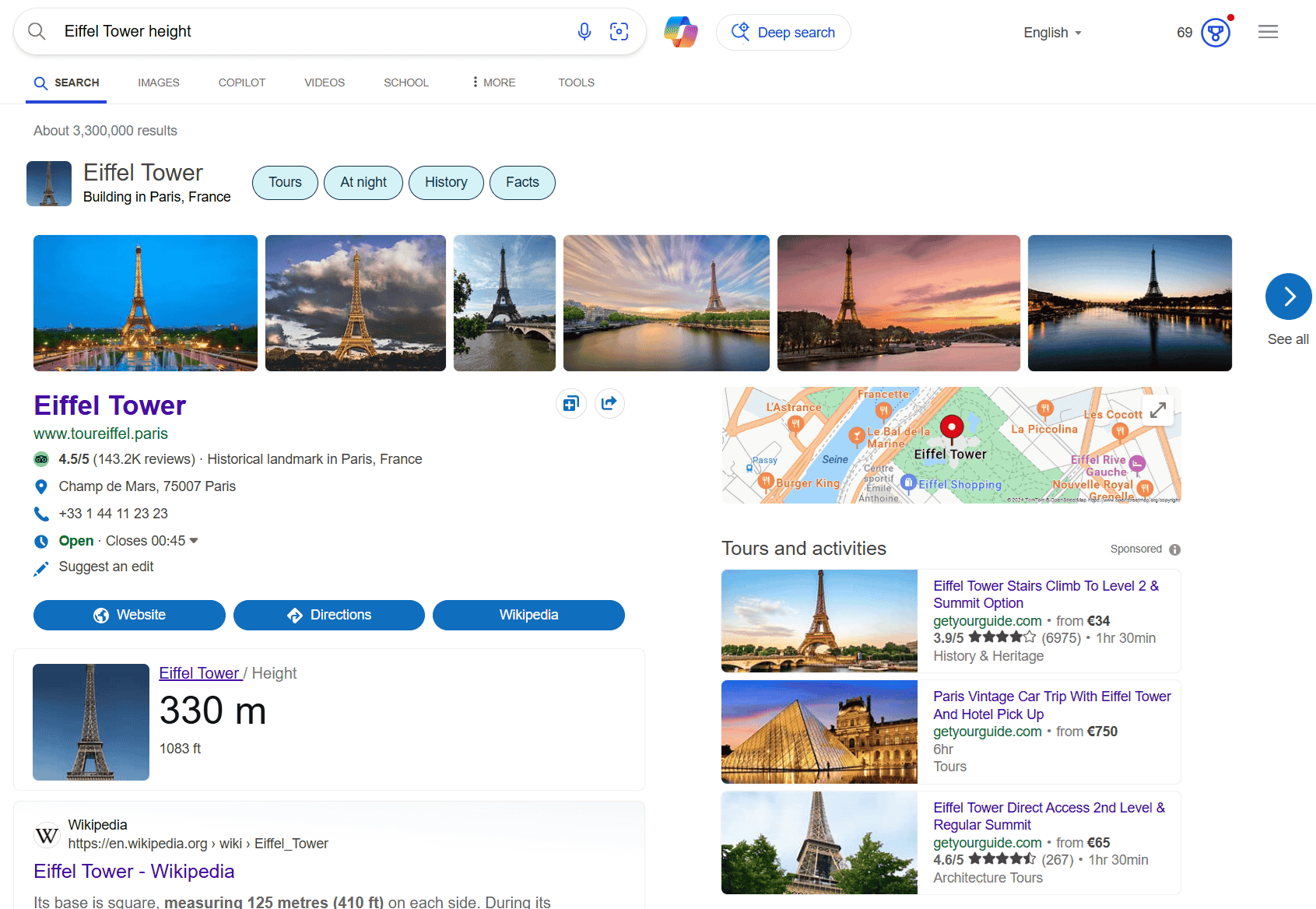Image resolution: width=1316 pixels, height=909 pixels.
Task: Open the tower thumbnail in Height card
Action: tap(91, 722)
